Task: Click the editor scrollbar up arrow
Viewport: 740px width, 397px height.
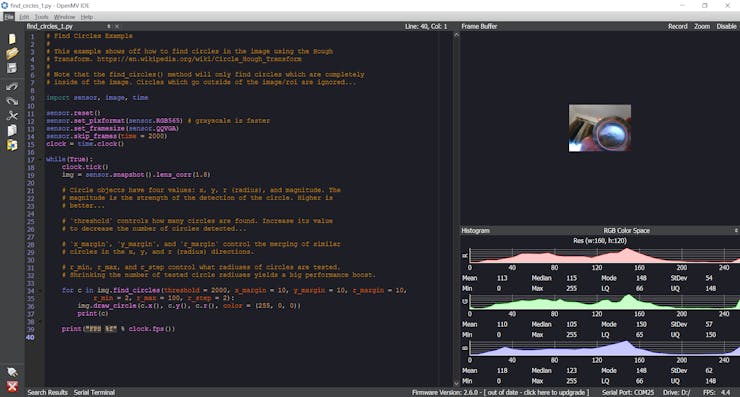Action: coord(456,35)
